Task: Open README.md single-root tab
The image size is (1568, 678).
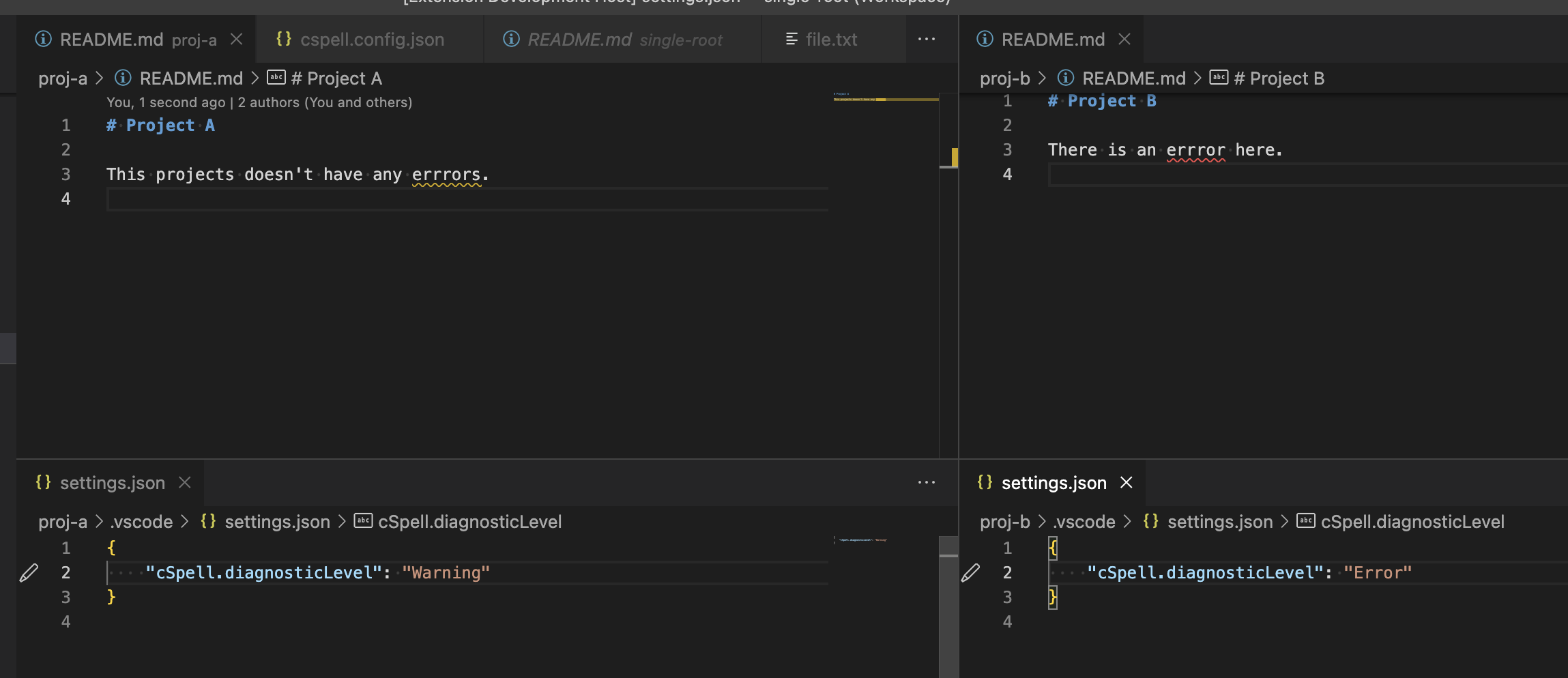Action: 624,40
